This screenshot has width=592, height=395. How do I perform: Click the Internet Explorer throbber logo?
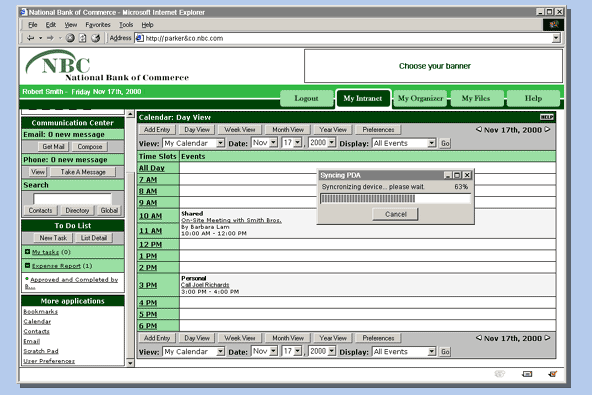553,25
